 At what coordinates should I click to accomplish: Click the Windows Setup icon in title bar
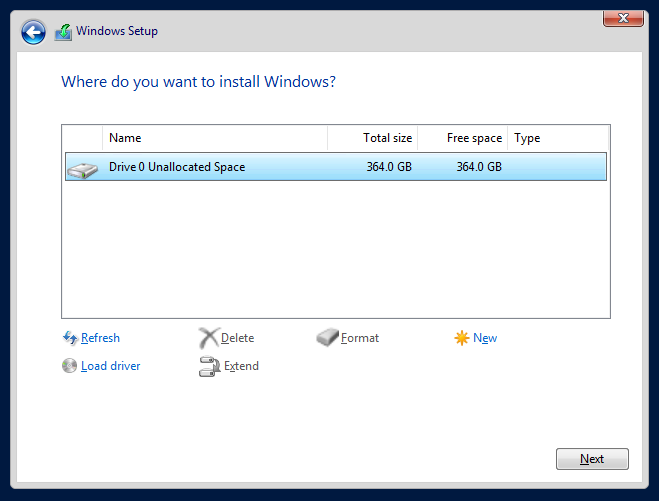pyautogui.click(x=63, y=32)
